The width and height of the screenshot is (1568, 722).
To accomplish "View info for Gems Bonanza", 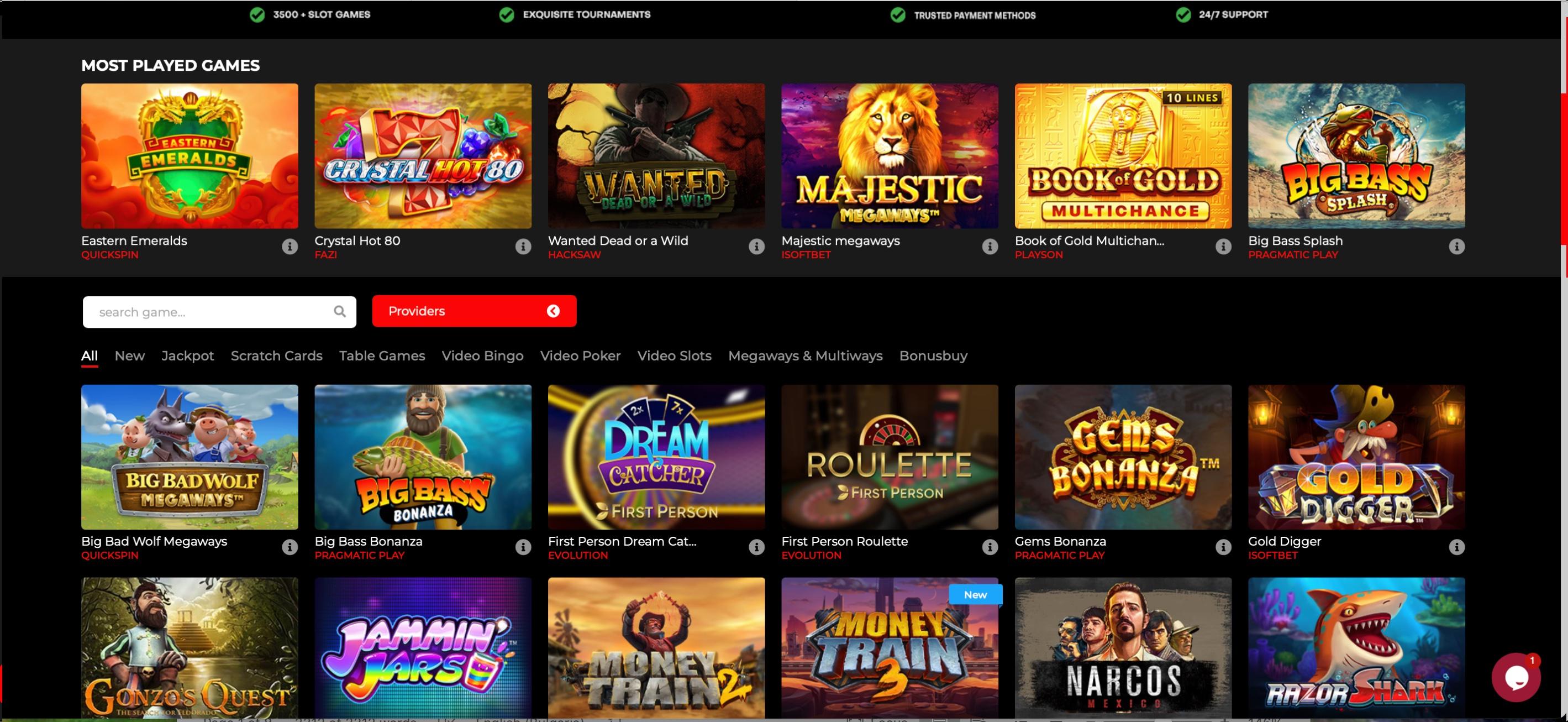I will pos(1223,547).
